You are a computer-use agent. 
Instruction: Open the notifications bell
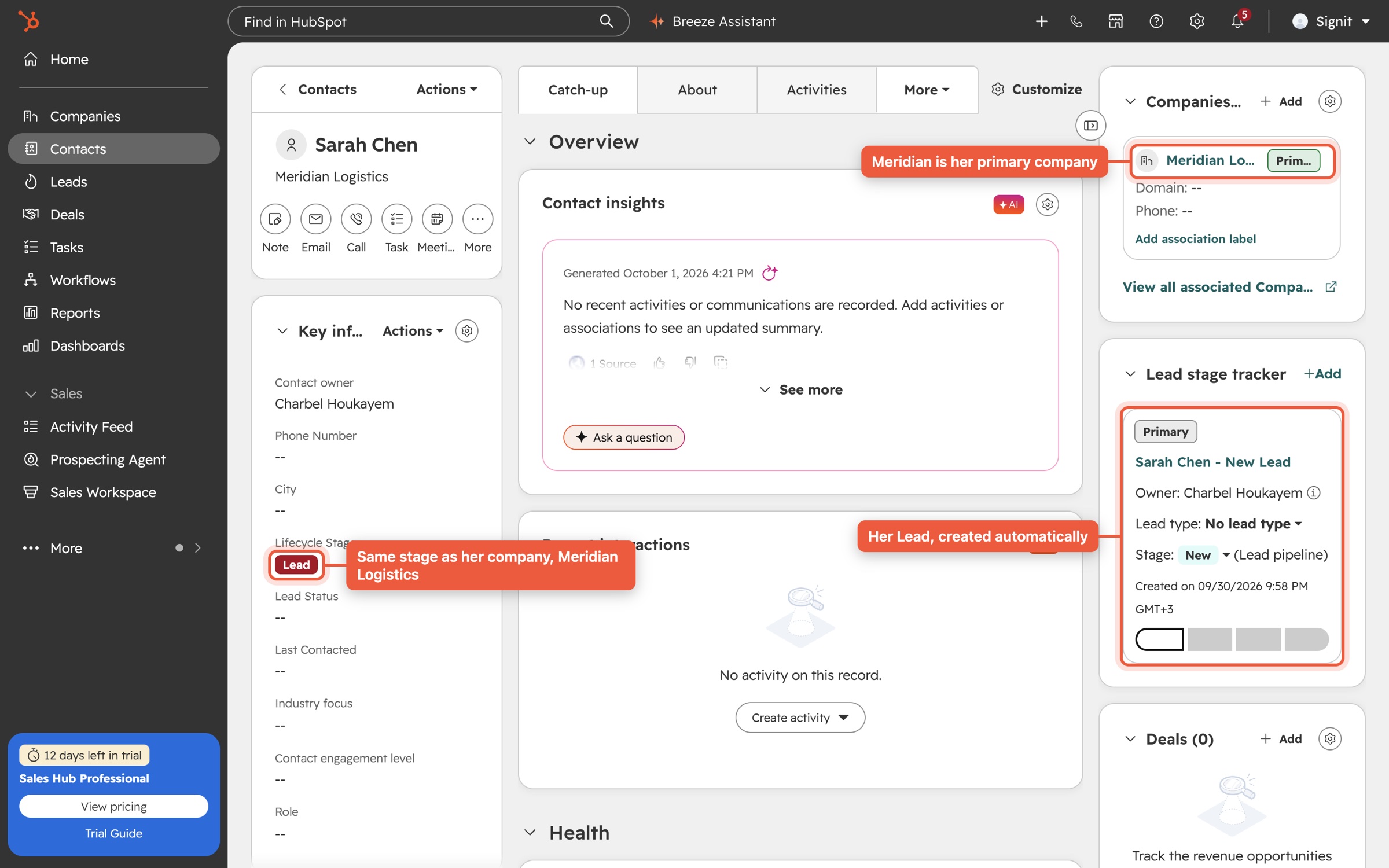click(1237, 21)
